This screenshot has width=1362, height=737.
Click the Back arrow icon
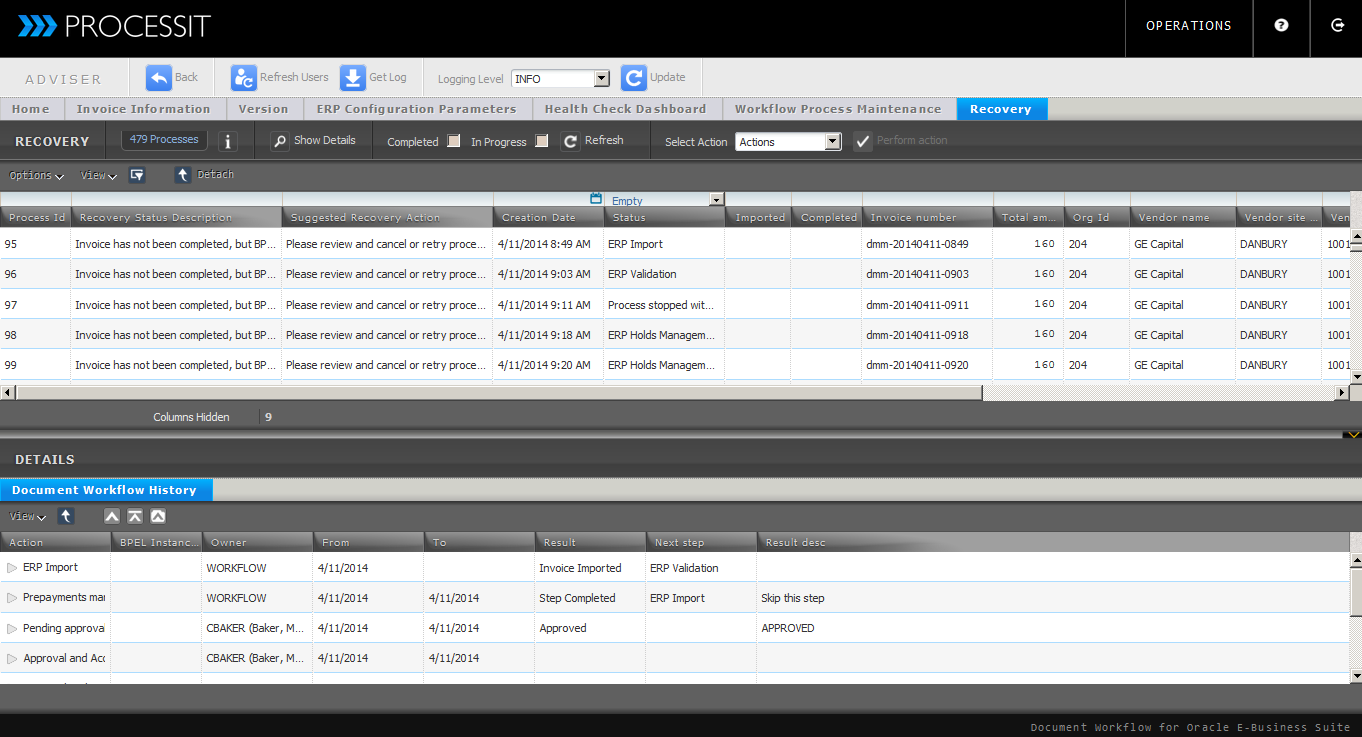(x=159, y=78)
